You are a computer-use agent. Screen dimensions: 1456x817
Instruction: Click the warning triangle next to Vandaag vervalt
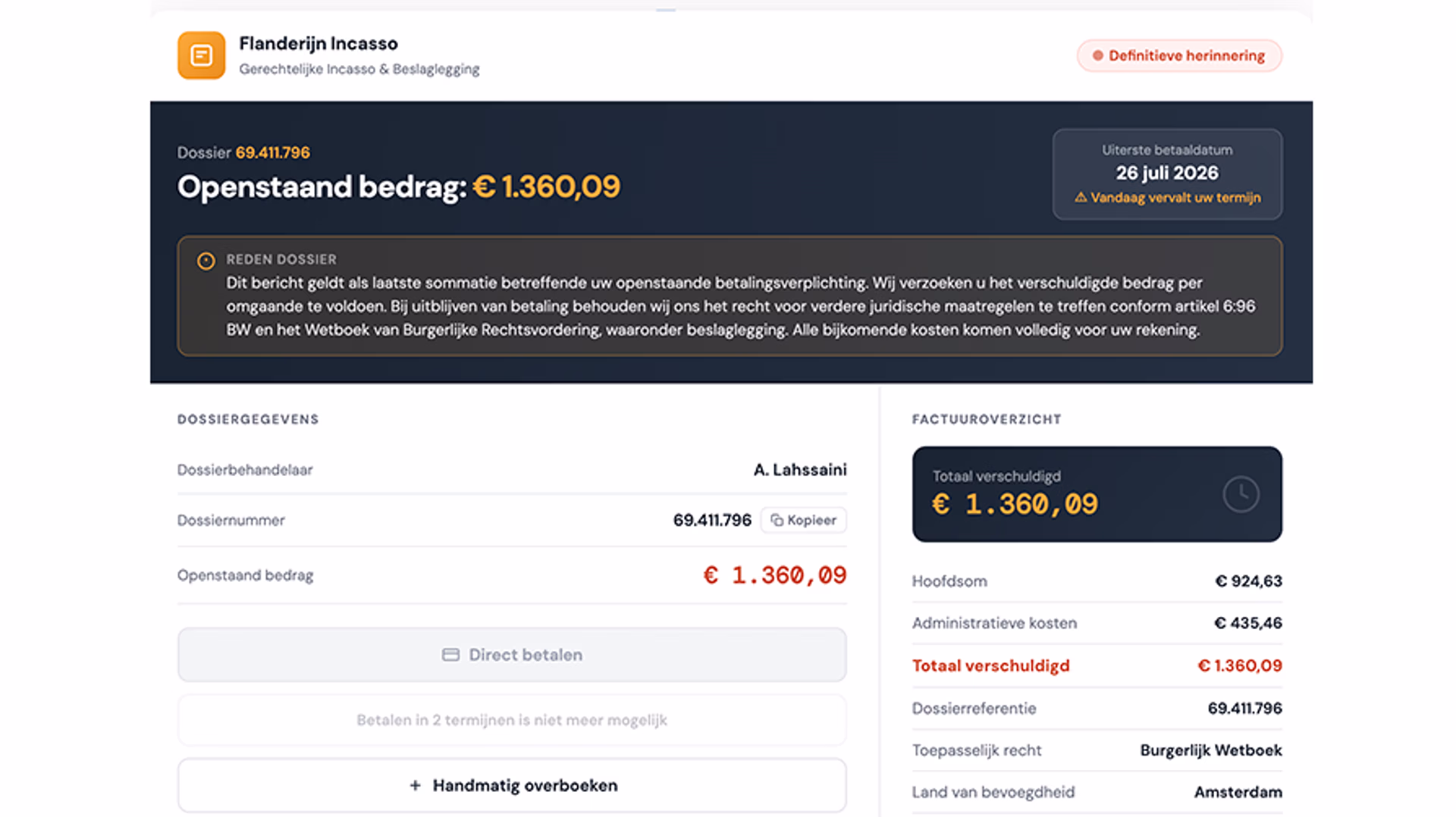pyautogui.click(x=1081, y=197)
